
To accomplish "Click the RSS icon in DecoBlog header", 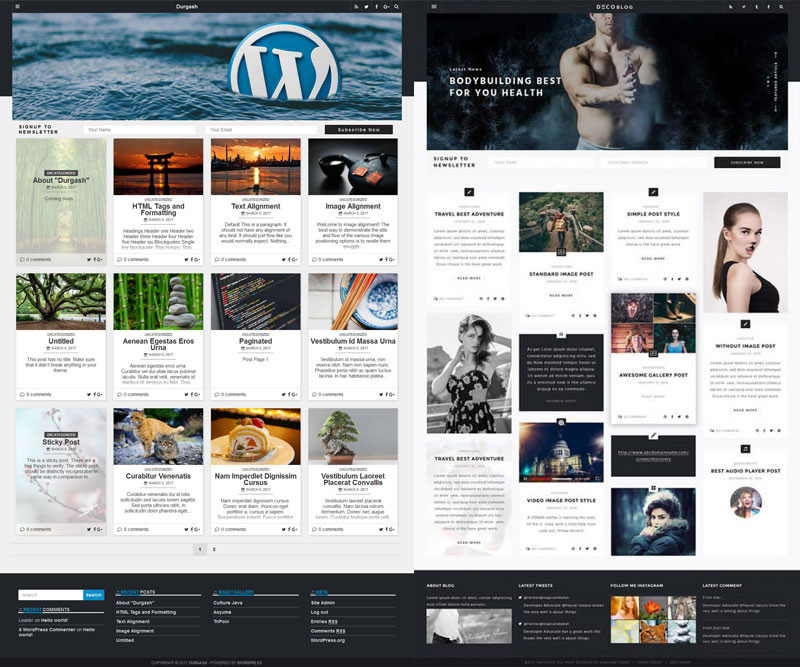I will (x=731, y=7).
